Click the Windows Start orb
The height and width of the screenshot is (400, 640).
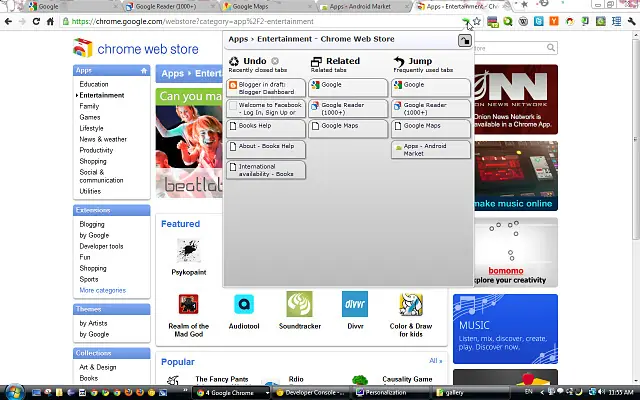(x=13, y=392)
